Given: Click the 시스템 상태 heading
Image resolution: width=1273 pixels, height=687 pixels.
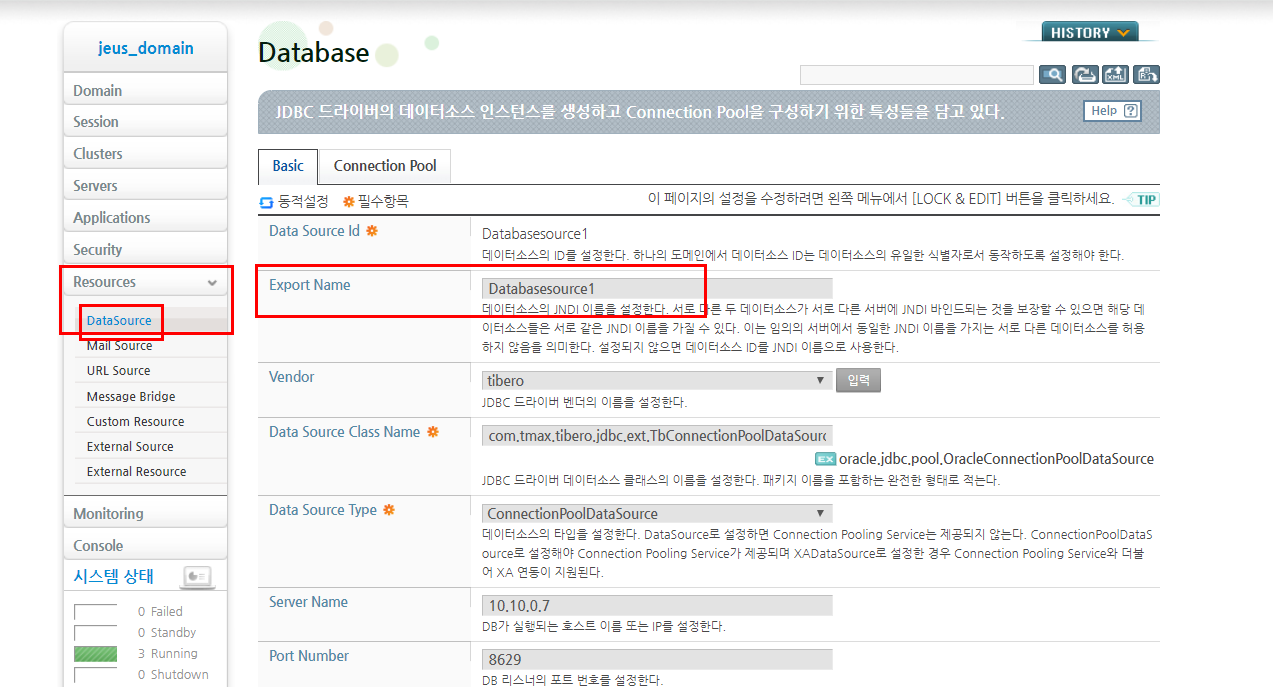Looking at the screenshot, I should 114,576.
